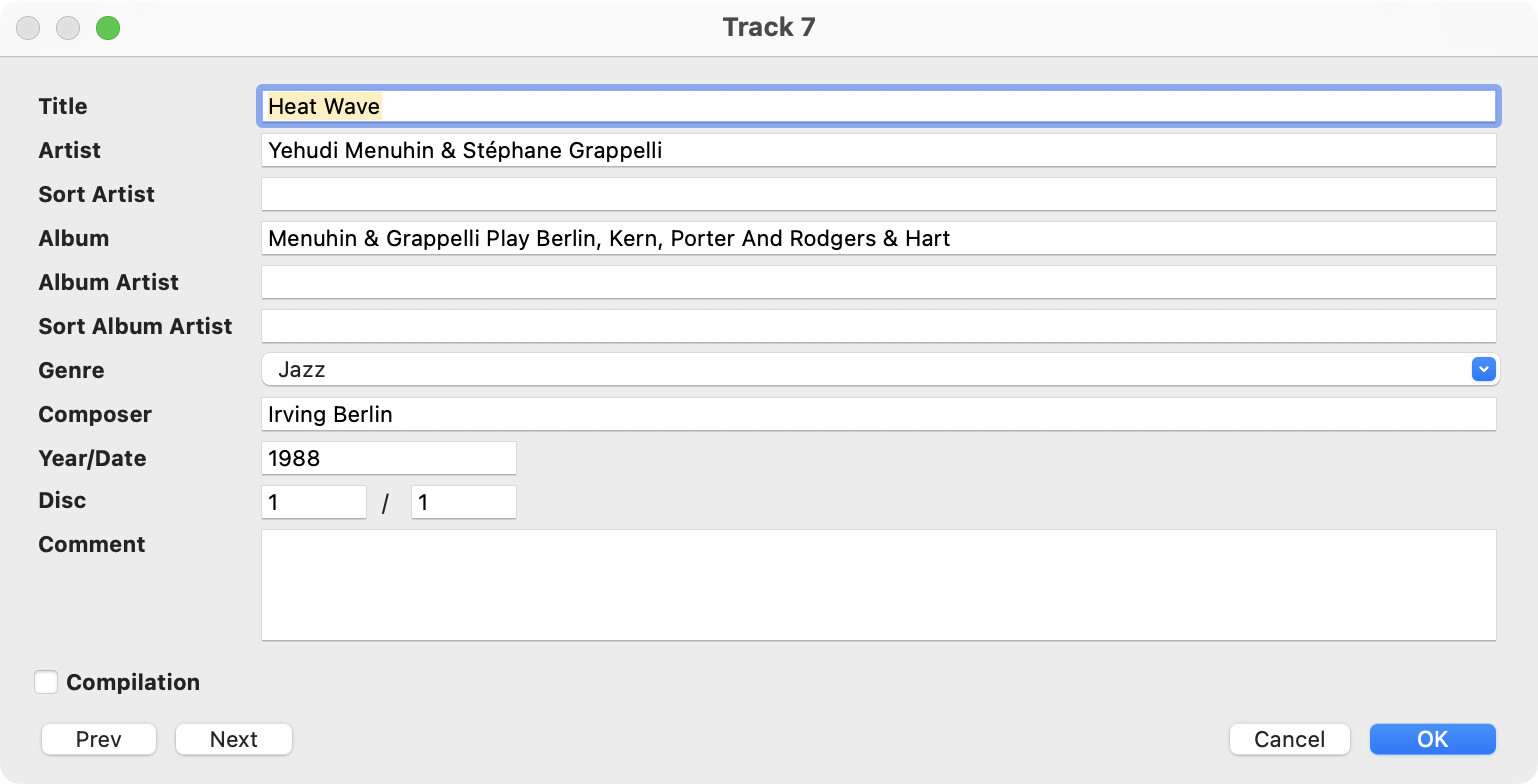Focus the empty Sort Artist field

coord(879,194)
